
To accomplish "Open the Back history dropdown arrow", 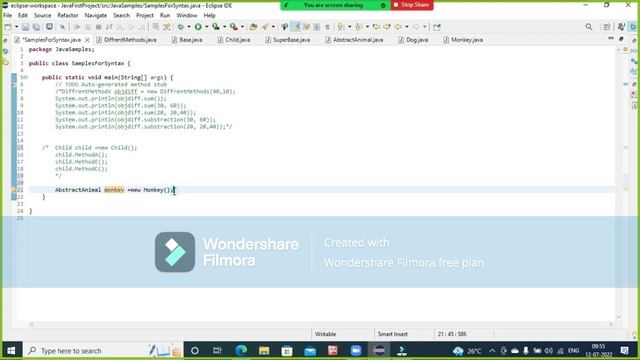I will [407, 27].
